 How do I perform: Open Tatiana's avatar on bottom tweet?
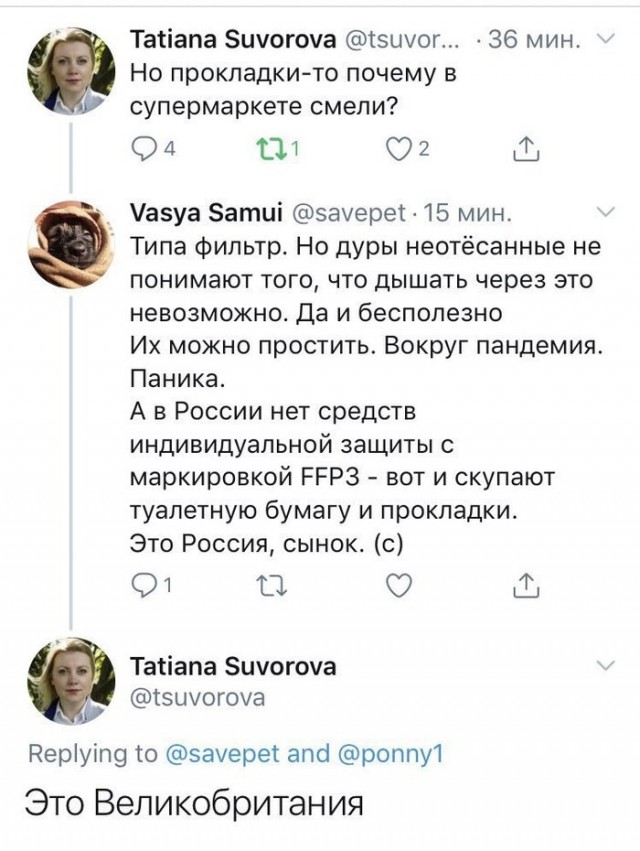click(x=68, y=681)
